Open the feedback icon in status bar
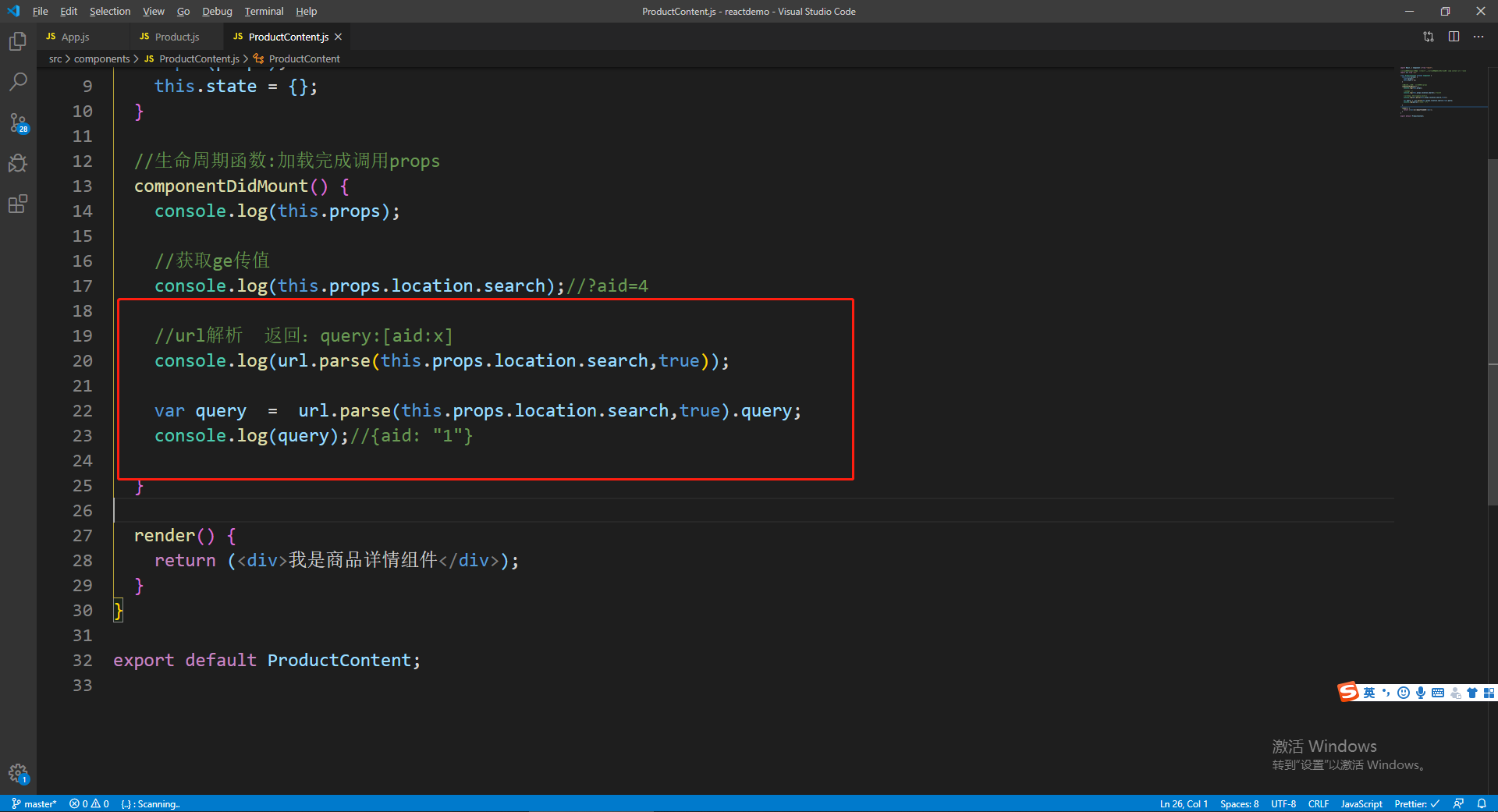1498x812 pixels. 1458,803
